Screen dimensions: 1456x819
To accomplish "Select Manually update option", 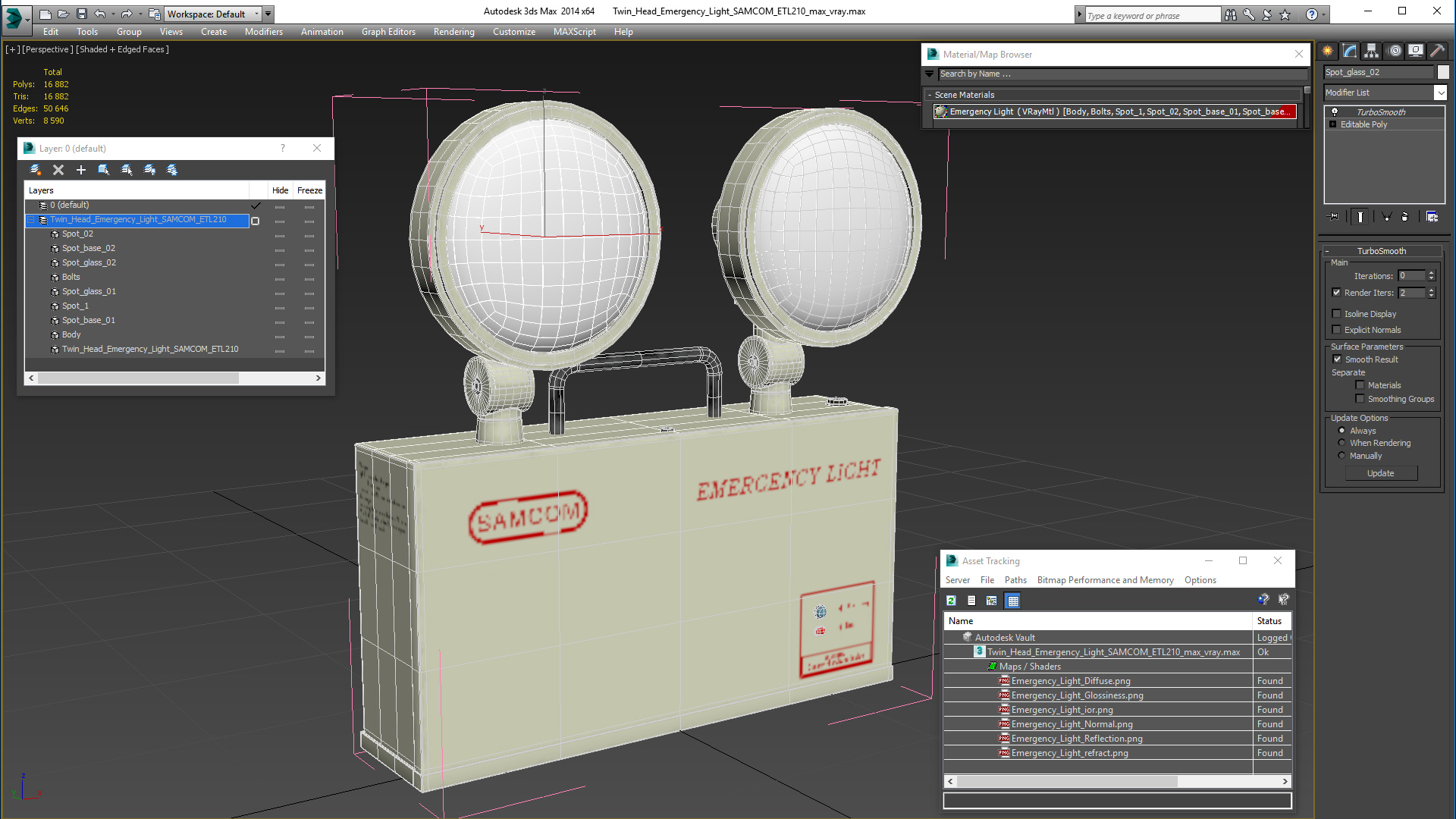I will pos(1341,456).
